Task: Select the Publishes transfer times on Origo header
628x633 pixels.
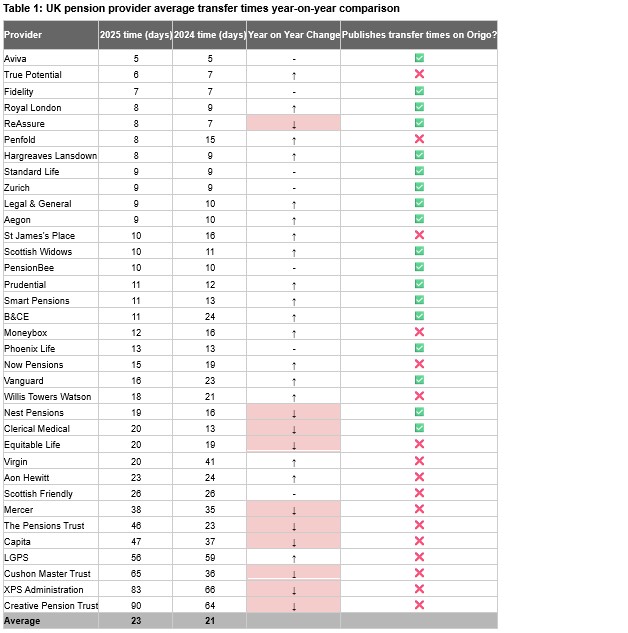Action: pyautogui.click(x=419, y=35)
